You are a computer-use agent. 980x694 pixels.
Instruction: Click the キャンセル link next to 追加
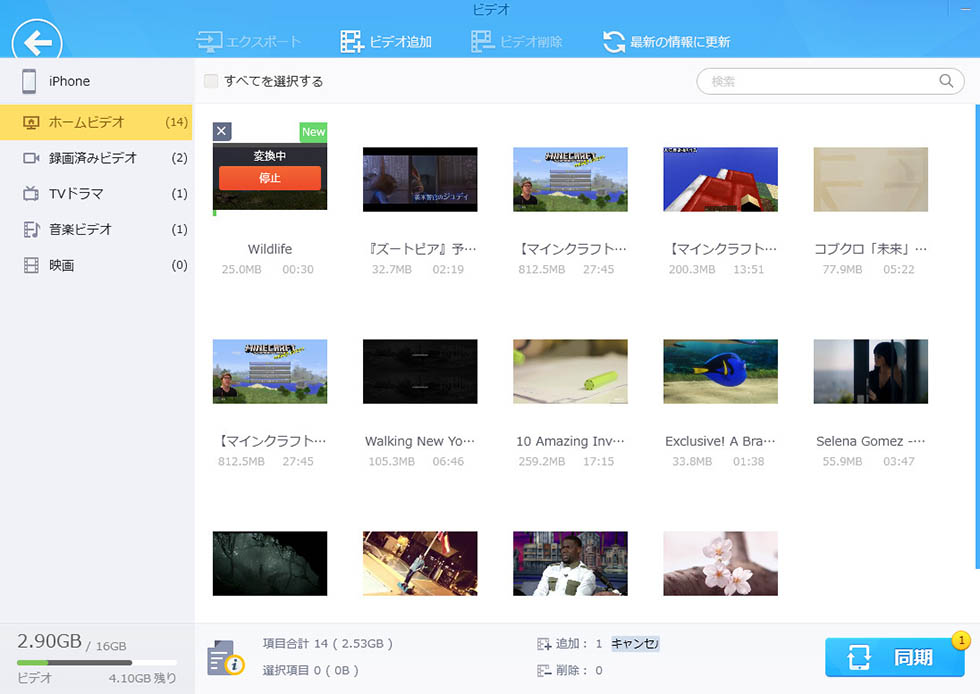tap(634, 643)
